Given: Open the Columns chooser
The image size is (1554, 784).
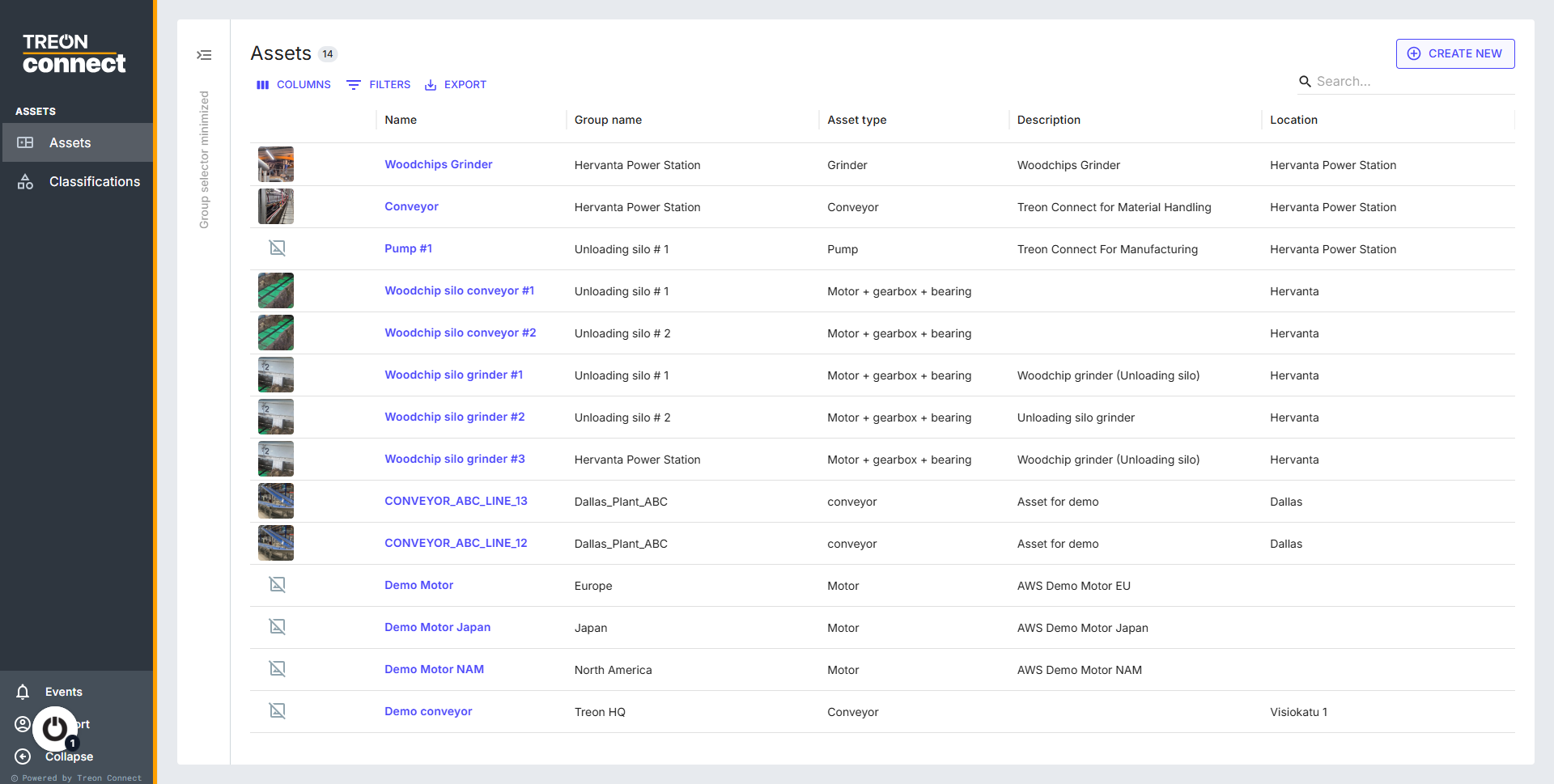Looking at the screenshot, I should pyautogui.click(x=294, y=85).
